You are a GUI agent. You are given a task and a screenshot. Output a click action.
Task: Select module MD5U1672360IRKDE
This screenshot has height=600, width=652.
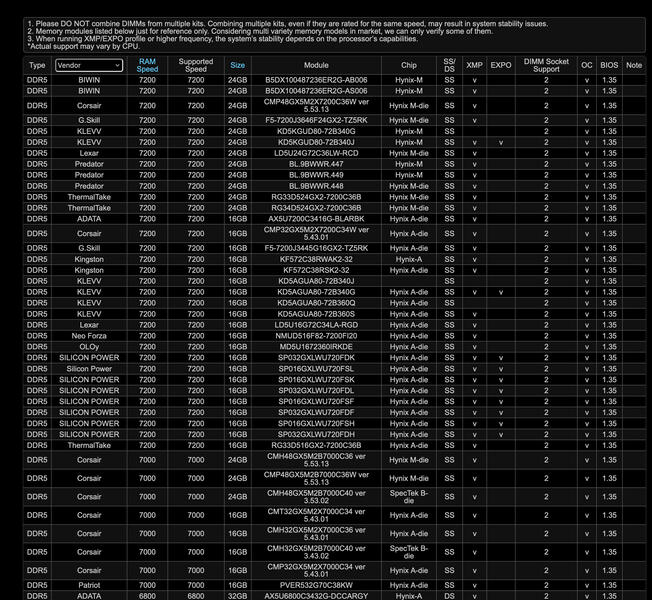[x=316, y=347]
